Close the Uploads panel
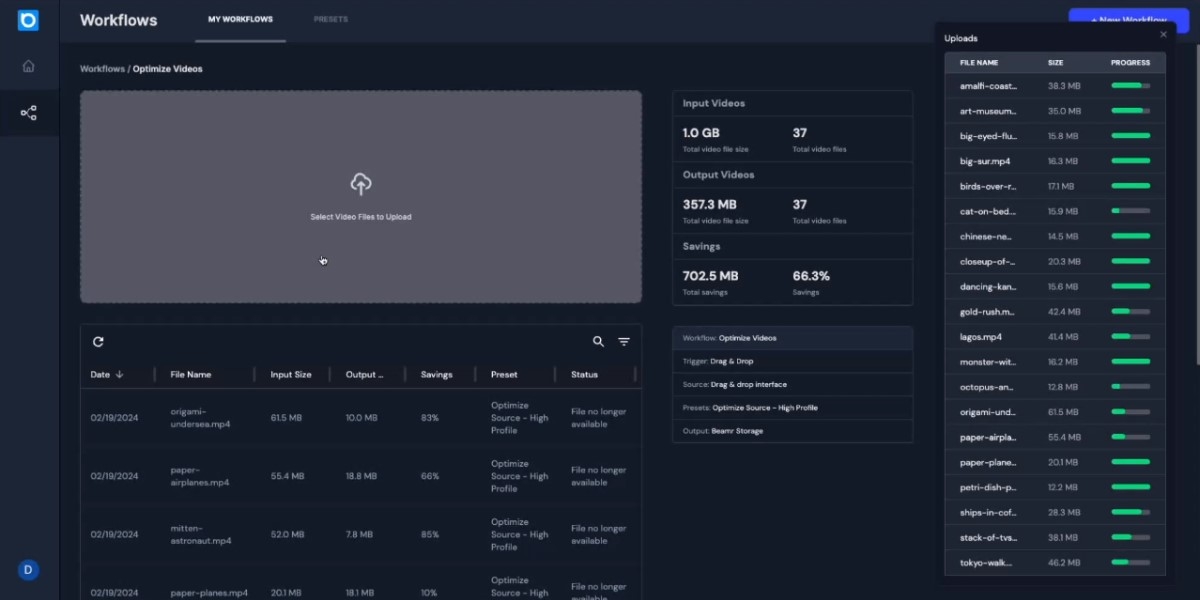This screenshot has height=600, width=1200. pos(1163,33)
